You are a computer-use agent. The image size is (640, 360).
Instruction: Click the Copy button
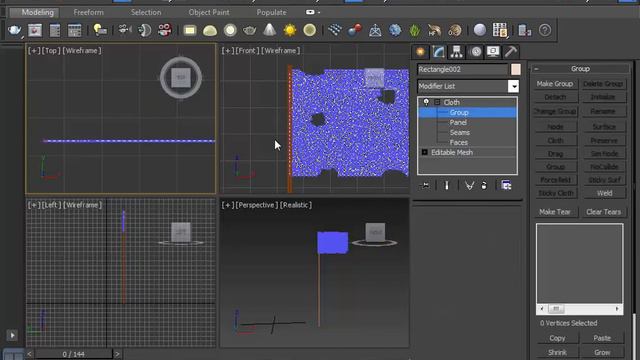(x=557, y=338)
